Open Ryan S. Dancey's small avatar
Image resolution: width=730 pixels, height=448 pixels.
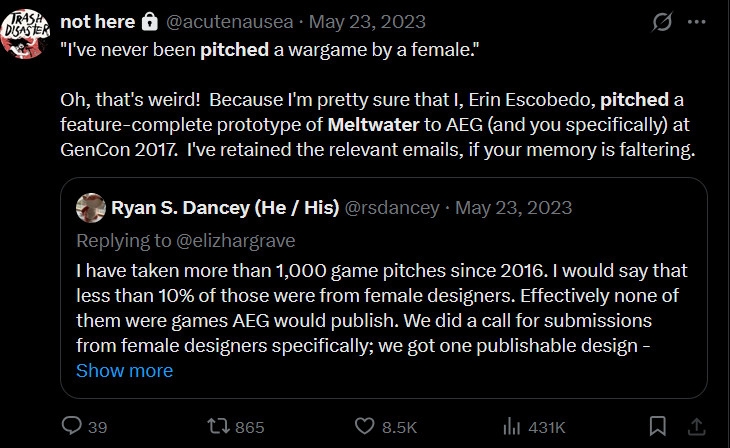coord(90,208)
